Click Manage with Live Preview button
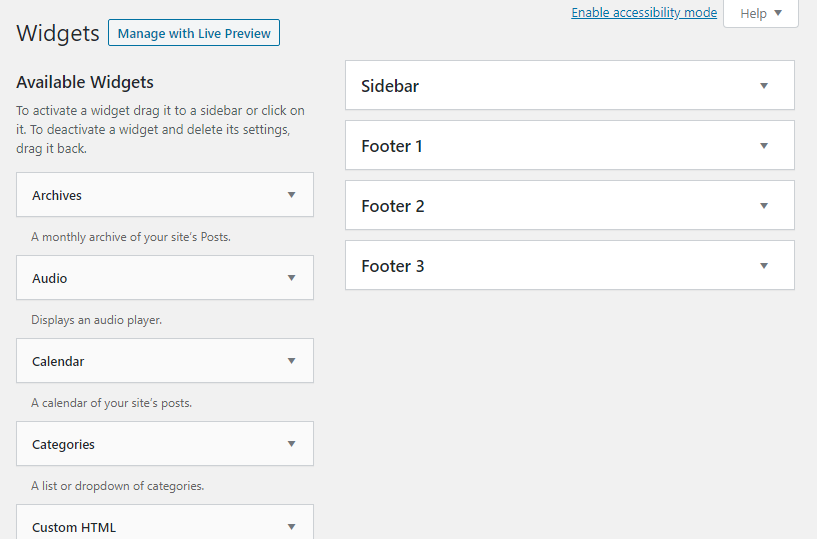 coord(194,33)
